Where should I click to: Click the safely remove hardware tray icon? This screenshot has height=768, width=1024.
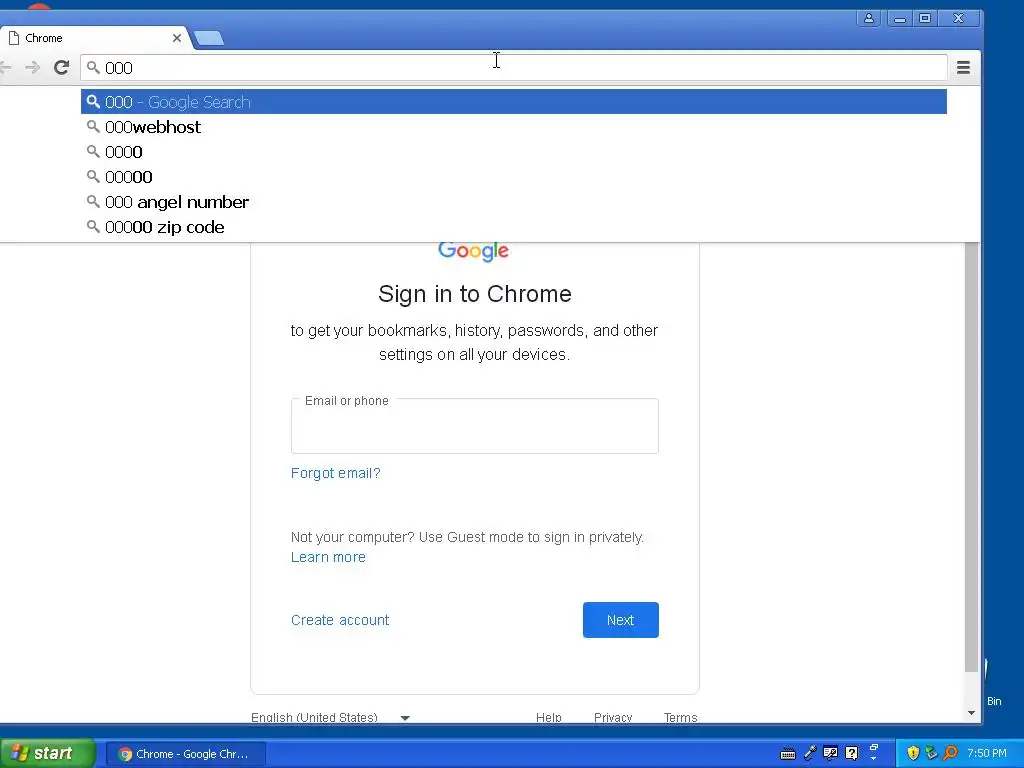[931, 753]
